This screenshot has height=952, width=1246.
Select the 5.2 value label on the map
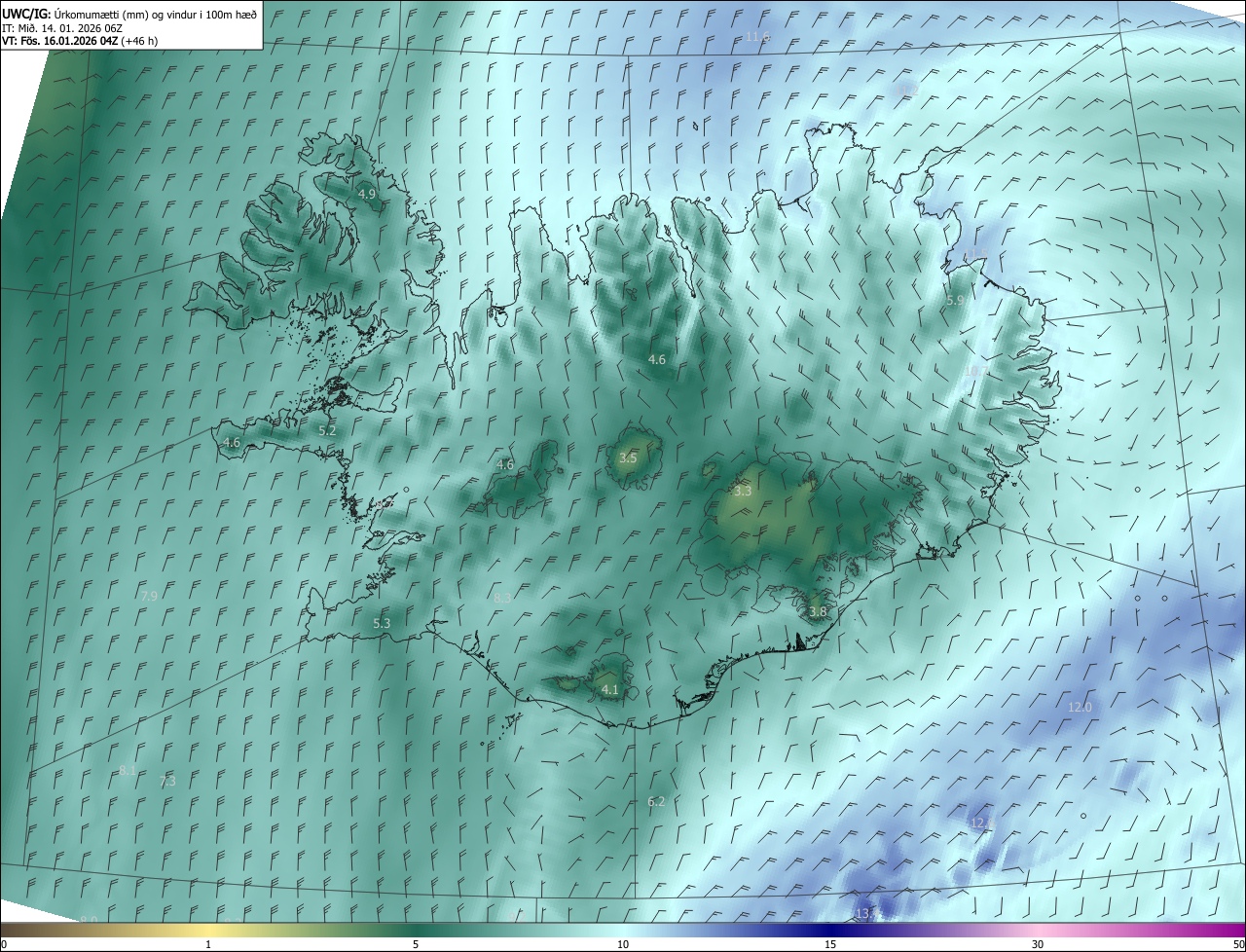coord(327,430)
